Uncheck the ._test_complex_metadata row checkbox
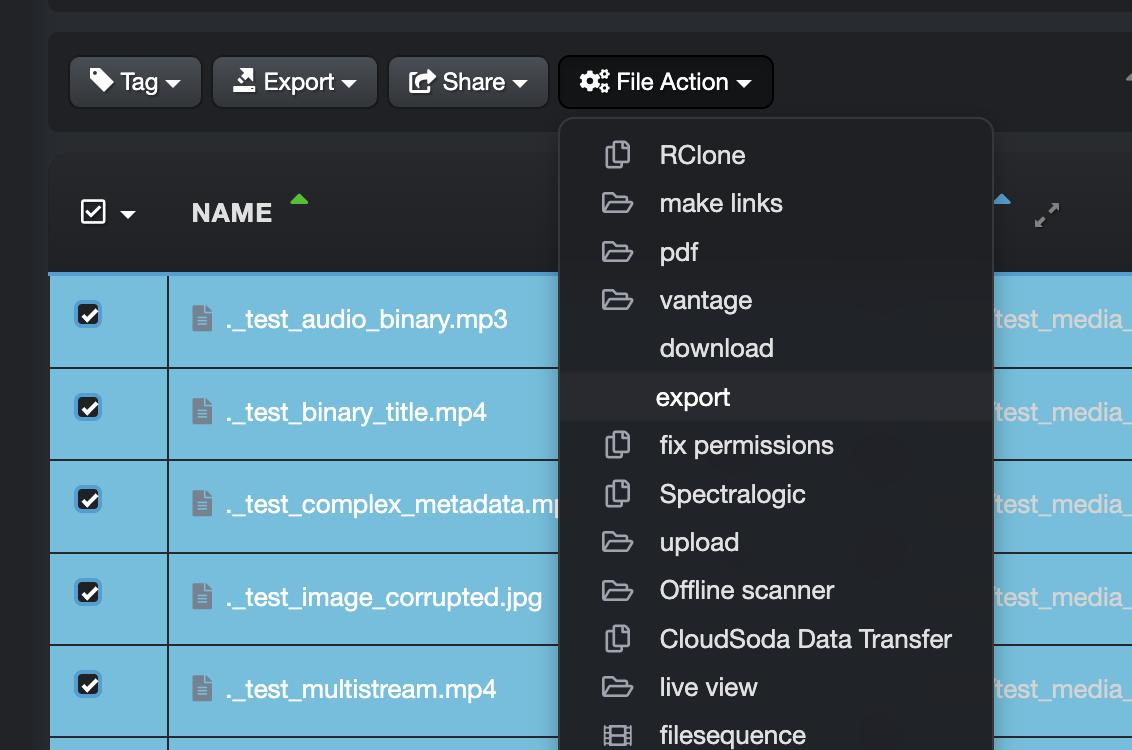Screen dimensions: 1132x750 click(x=88, y=500)
